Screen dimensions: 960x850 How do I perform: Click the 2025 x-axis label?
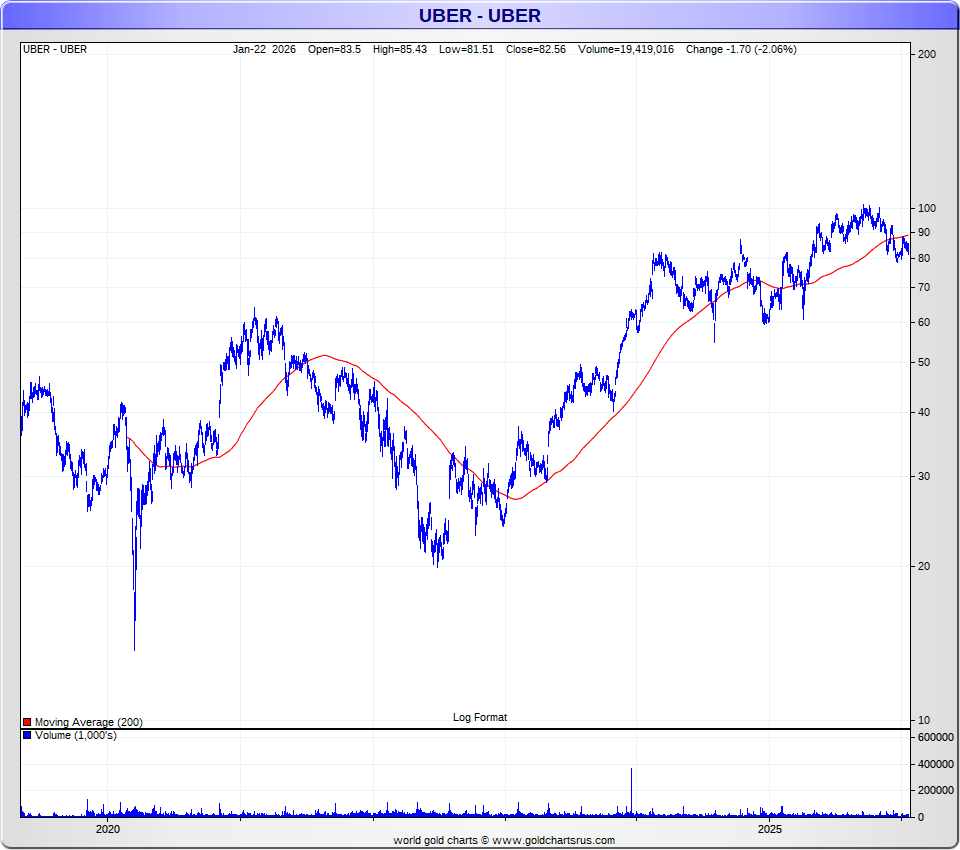(x=770, y=829)
